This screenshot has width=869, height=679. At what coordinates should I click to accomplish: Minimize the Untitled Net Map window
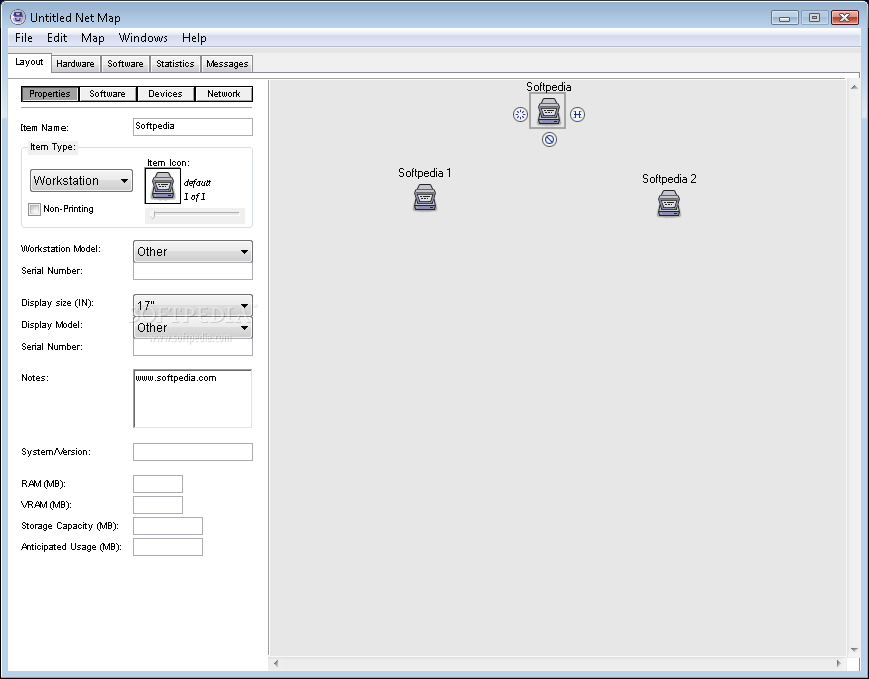(x=784, y=18)
